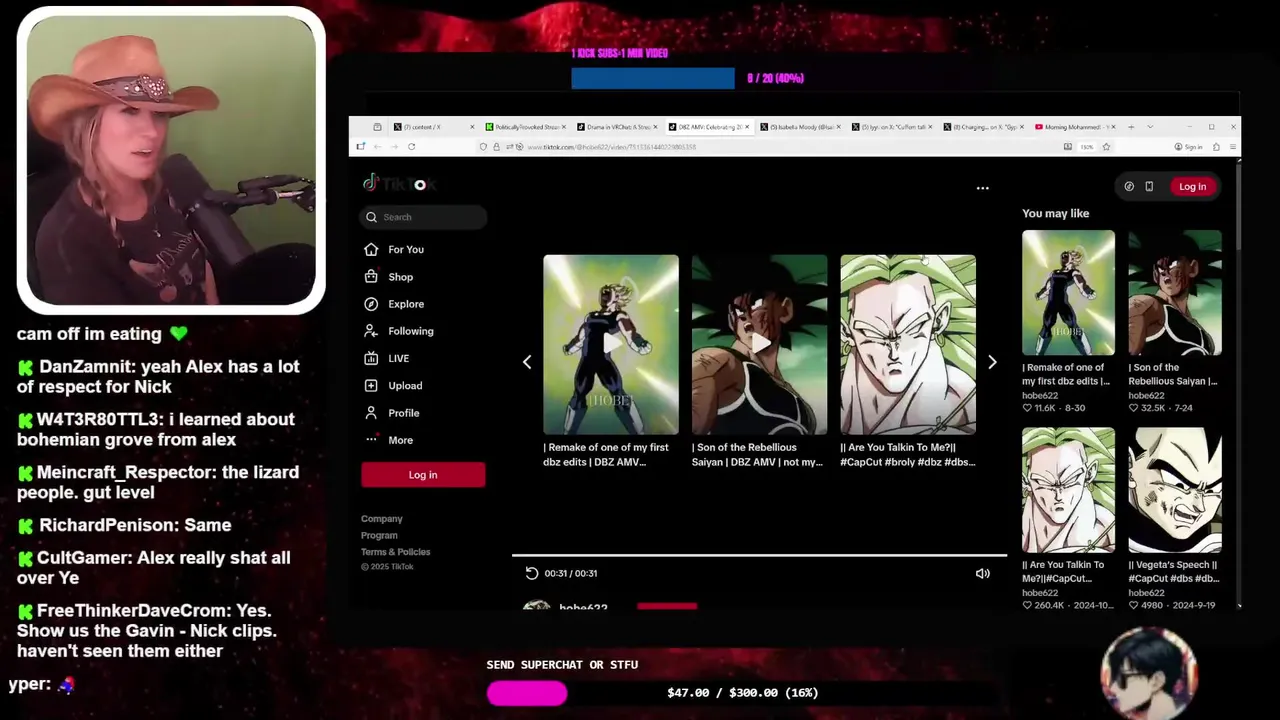Reload the browser page
The height and width of the screenshot is (720, 1280).
coord(411,147)
